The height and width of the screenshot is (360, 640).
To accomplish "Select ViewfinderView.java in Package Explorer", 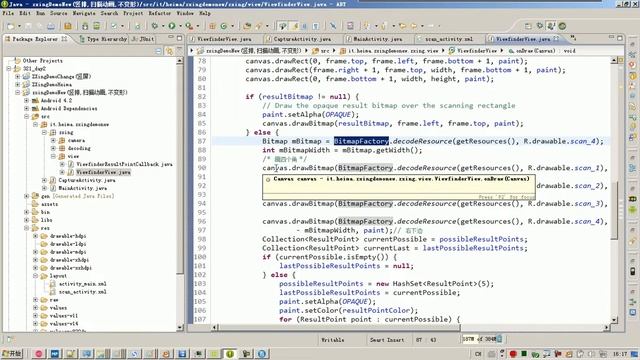I will (103, 172).
